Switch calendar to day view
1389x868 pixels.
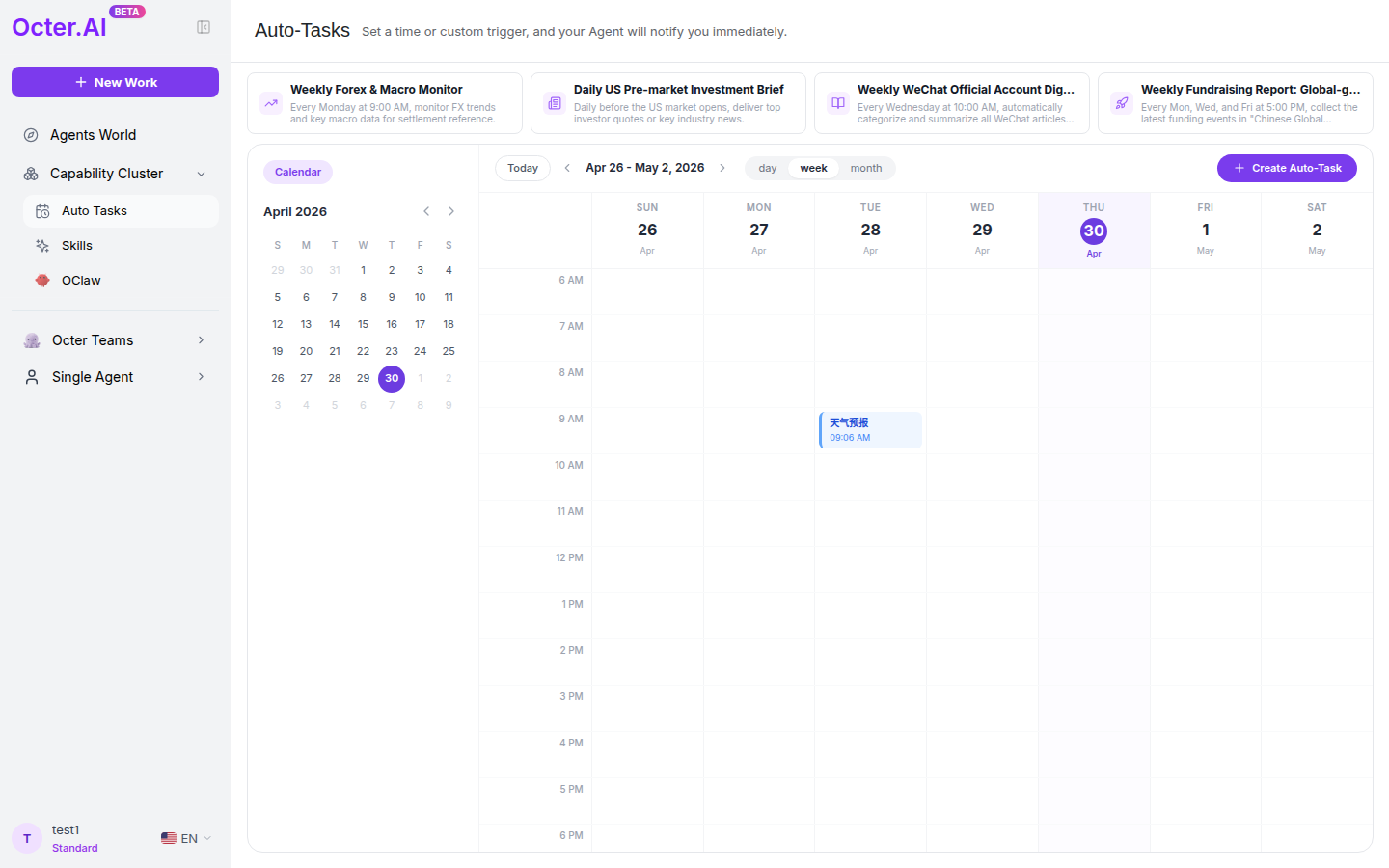[768, 168]
